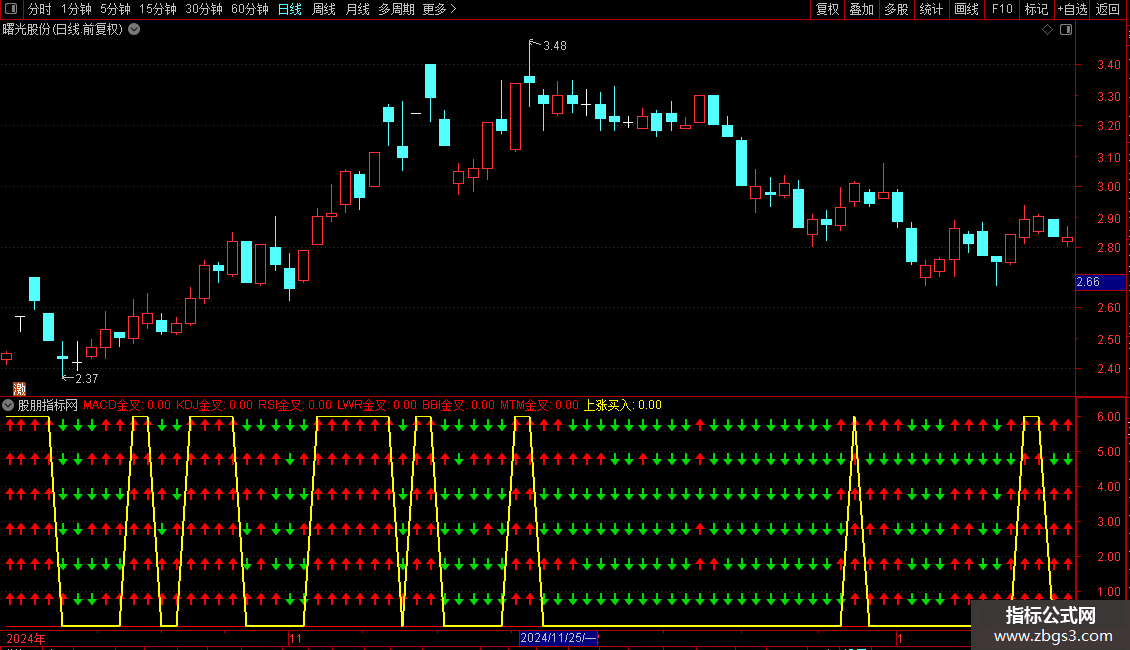Open the 画线 drawing tools
The height and width of the screenshot is (650, 1130).
coord(966,9)
